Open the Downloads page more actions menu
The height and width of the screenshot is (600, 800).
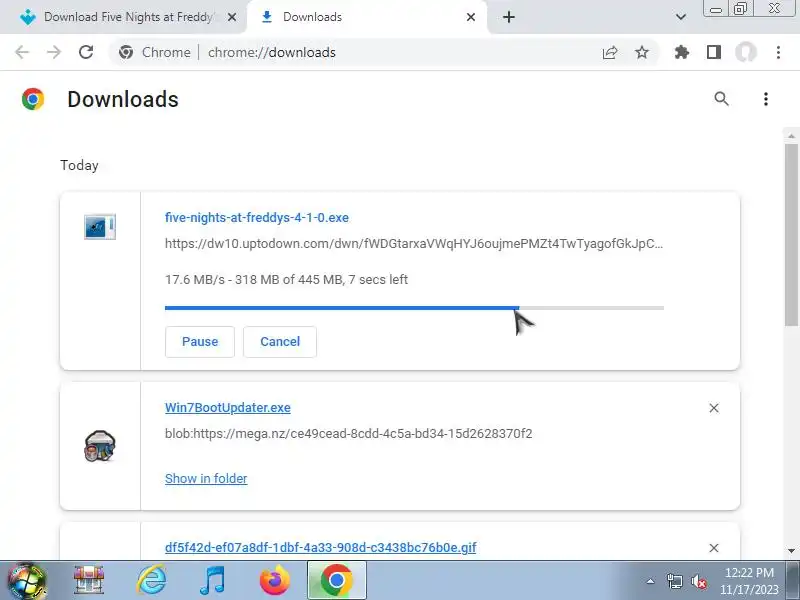click(x=765, y=99)
